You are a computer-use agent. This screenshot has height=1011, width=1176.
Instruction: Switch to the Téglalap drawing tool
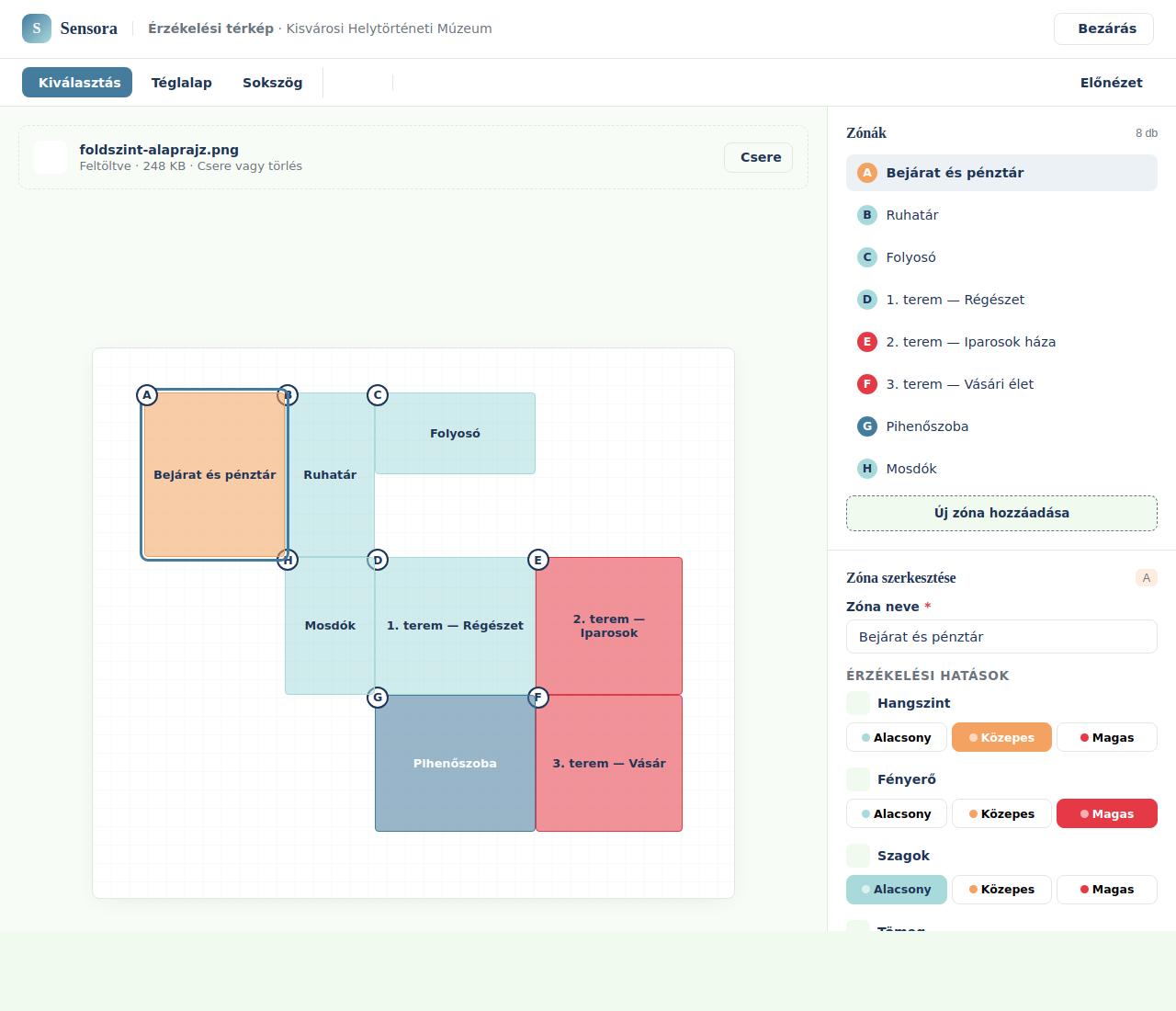tap(182, 83)
